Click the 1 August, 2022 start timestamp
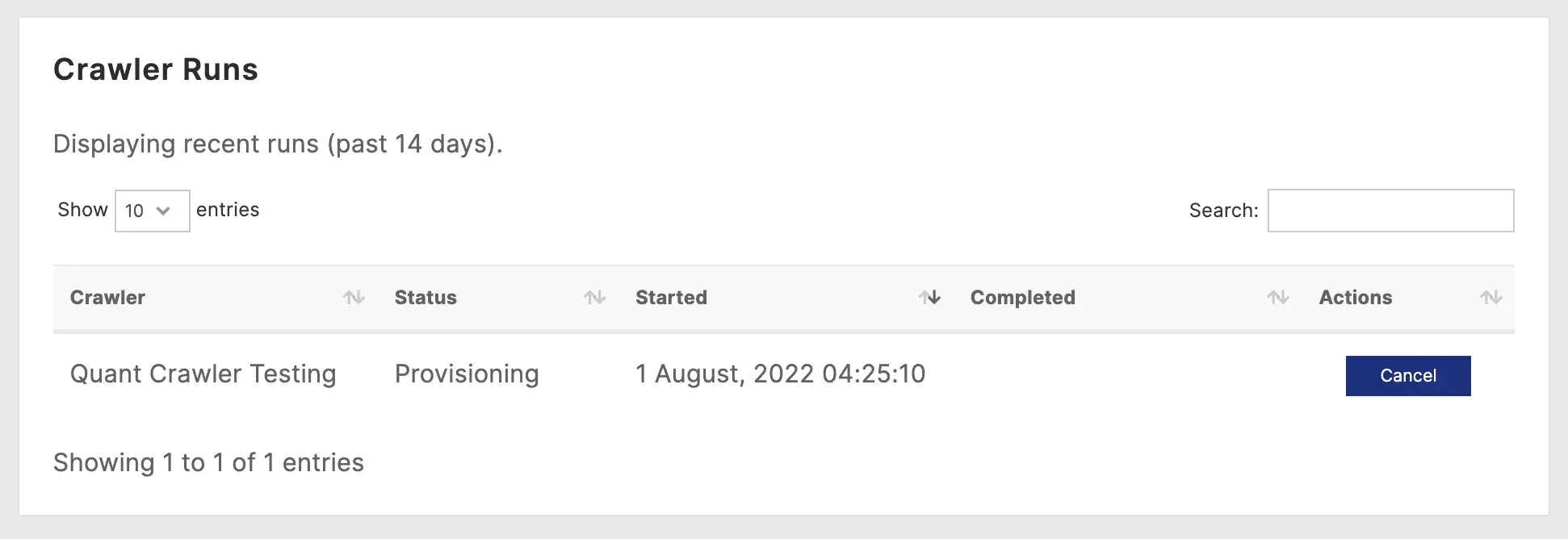1568x539 pixels. (780, 374)
